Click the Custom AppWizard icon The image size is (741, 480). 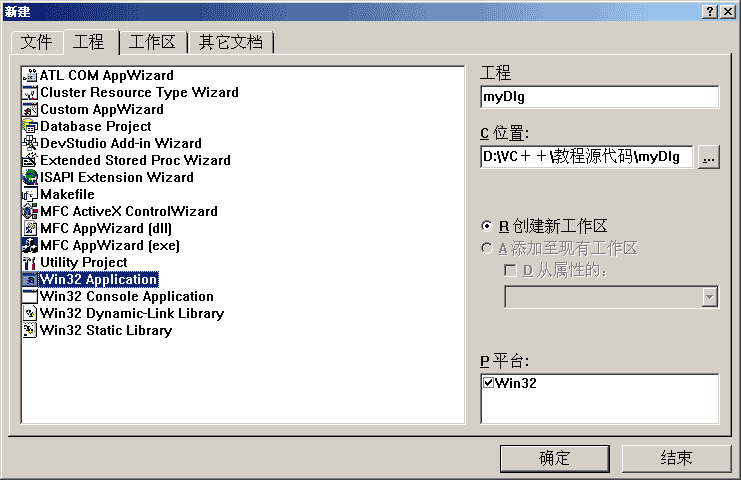(30, 110)
